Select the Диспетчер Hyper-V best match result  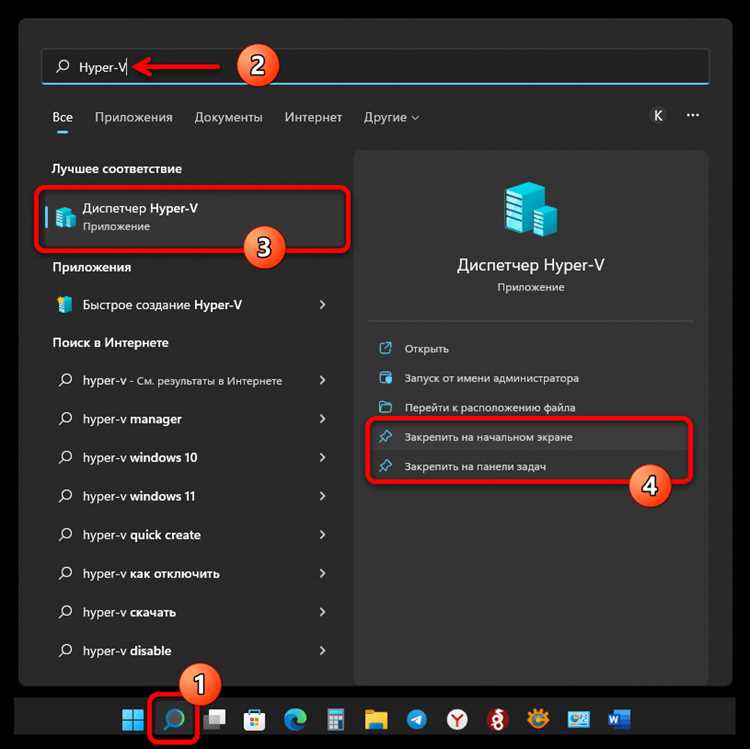(x=193, y=217)
